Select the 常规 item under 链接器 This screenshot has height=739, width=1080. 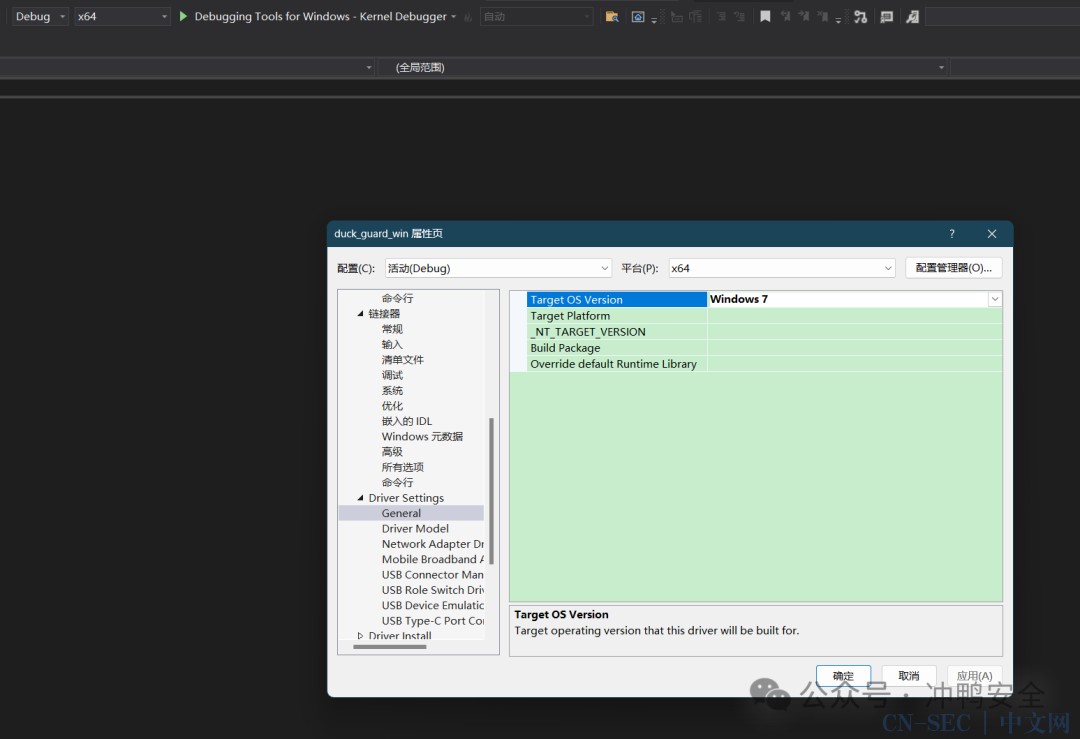[393, 329]
